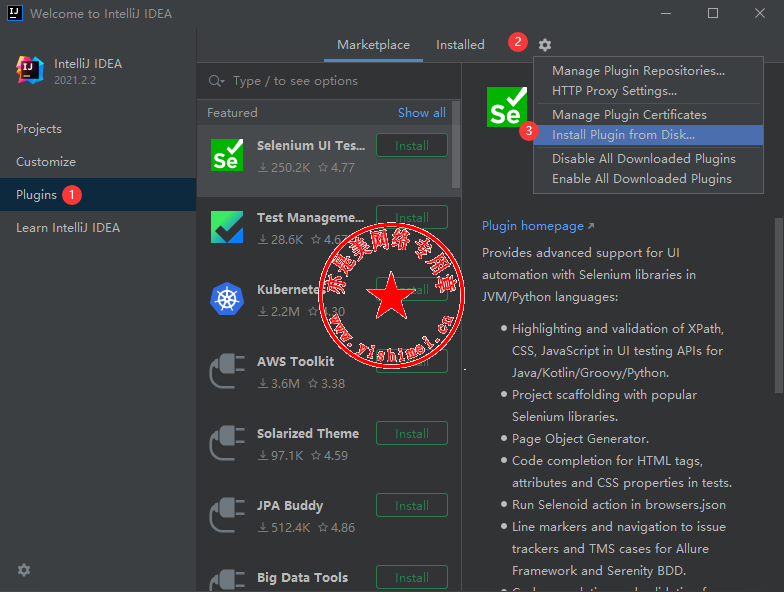Image resolution: width=784 pixels, height=592 pixels.
Task: Click Show all featured plugins link
Action: (x=422, y=113)
